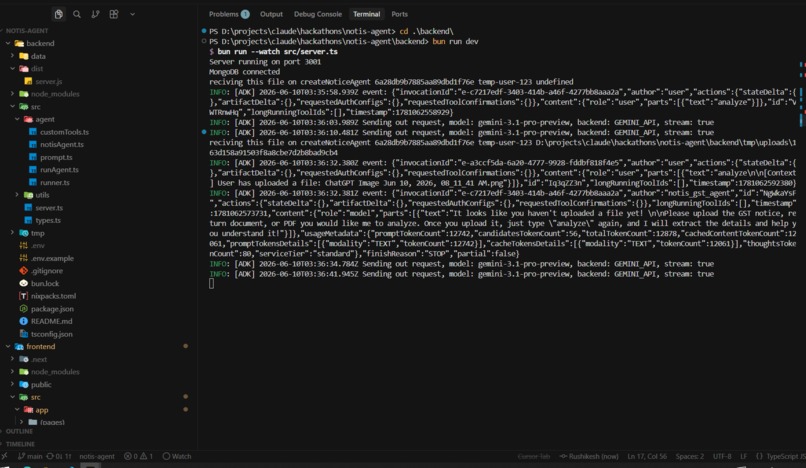Screen dimensions: 806x468
Task: Change Spaces: 2 indentation setting
Action: (x=689, y=456)
